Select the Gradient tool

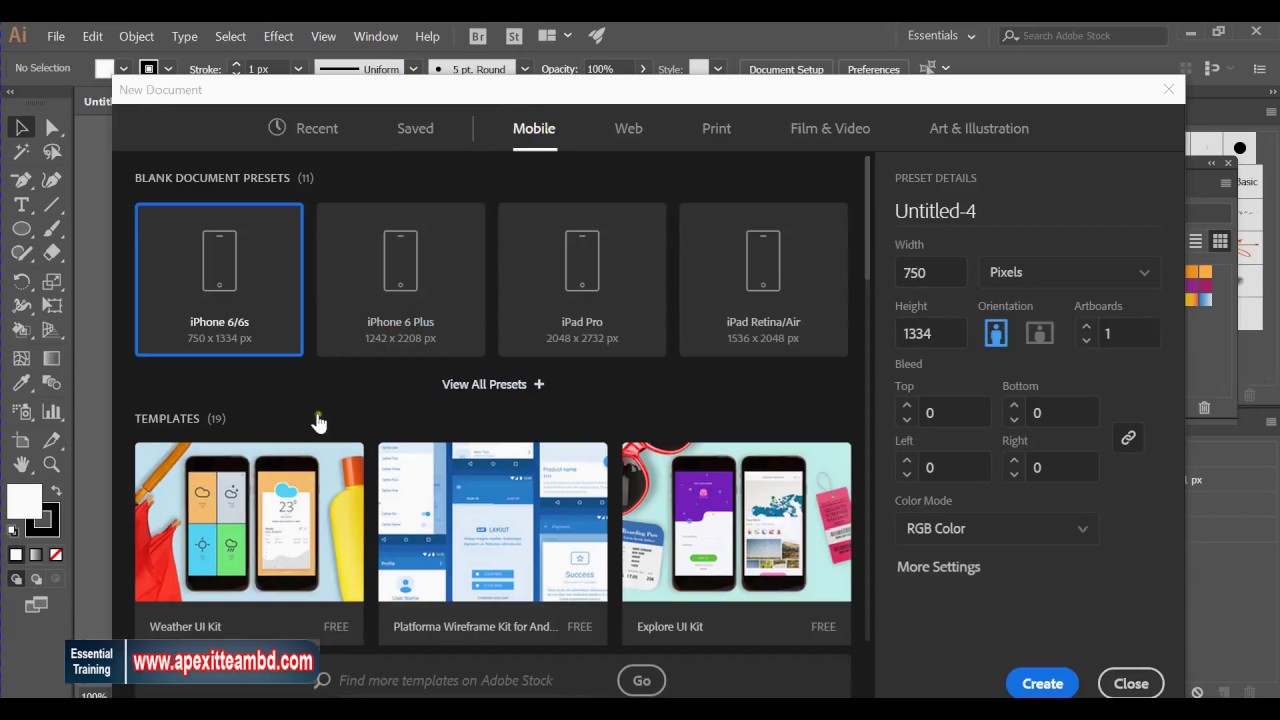[x=52, y=358]
